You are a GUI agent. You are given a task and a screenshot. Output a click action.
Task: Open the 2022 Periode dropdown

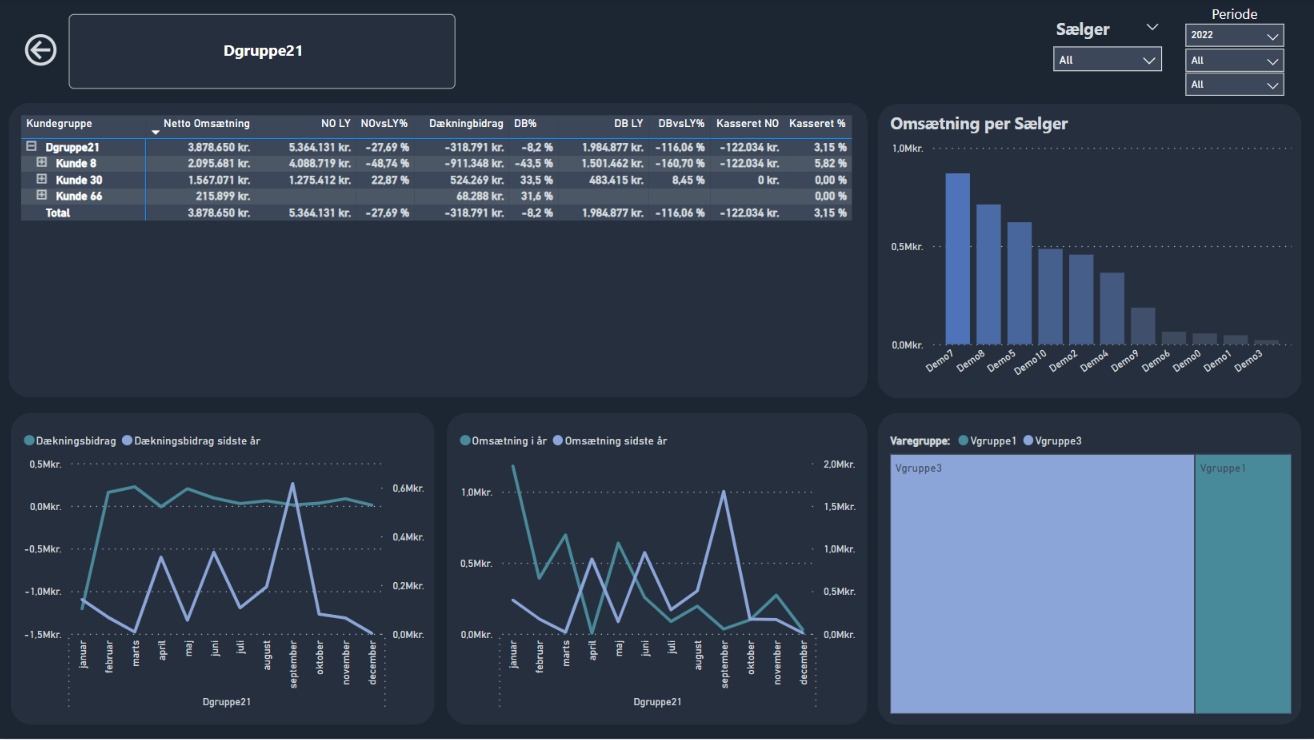tap(1234, 36)
